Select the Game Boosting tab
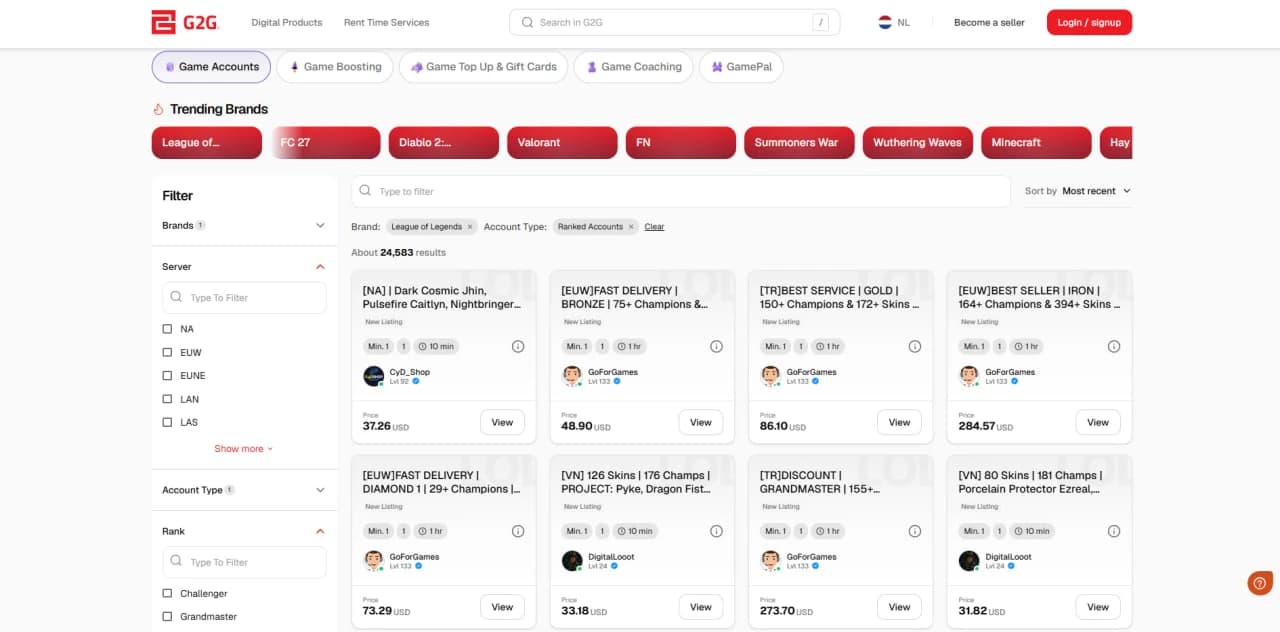This screenshot has height=632, width=1280. 335,67
